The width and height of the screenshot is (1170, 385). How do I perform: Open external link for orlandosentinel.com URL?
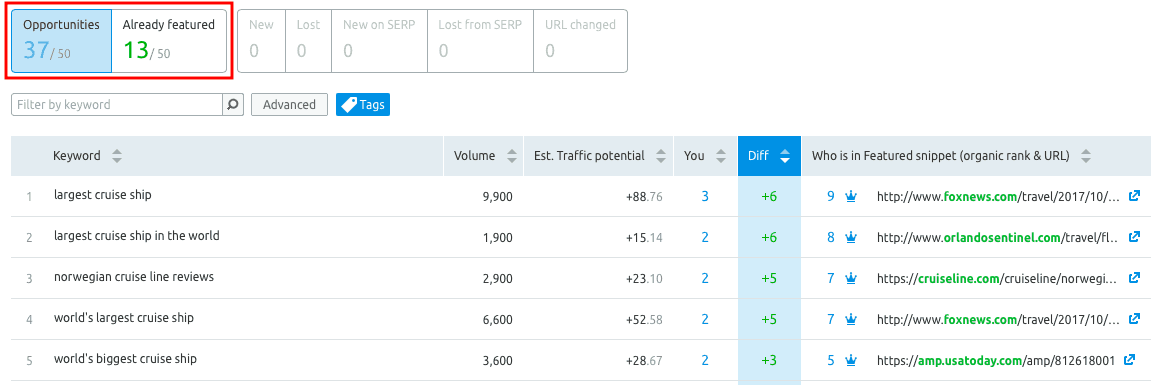(1134, 237)
